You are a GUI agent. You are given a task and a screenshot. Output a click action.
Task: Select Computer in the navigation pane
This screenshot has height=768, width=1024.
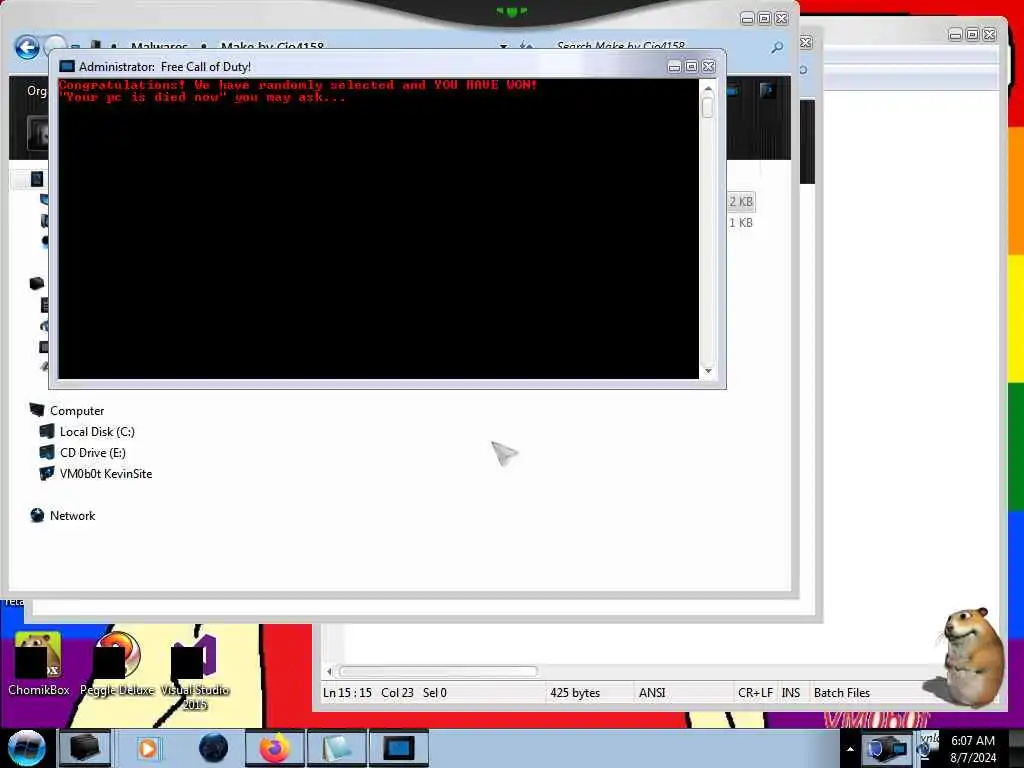[77, 411]
